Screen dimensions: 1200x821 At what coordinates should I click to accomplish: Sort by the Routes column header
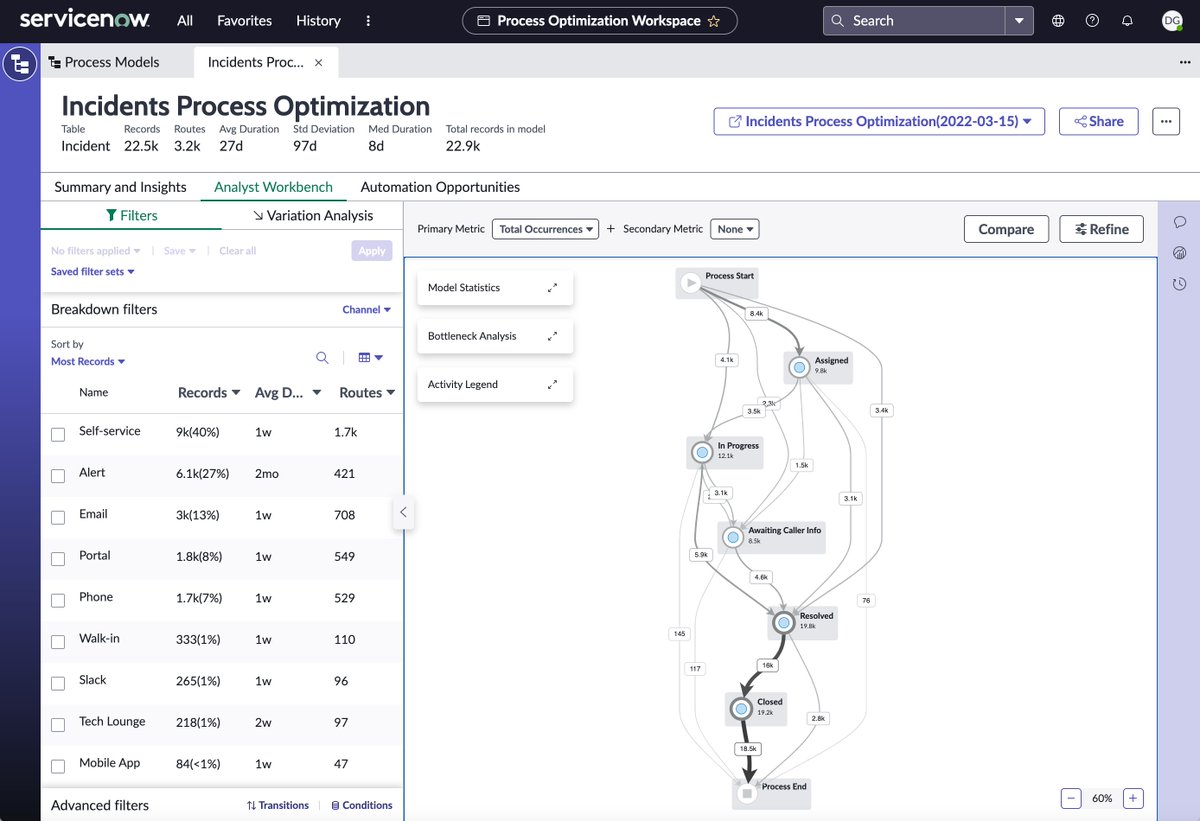pos(366,393)
